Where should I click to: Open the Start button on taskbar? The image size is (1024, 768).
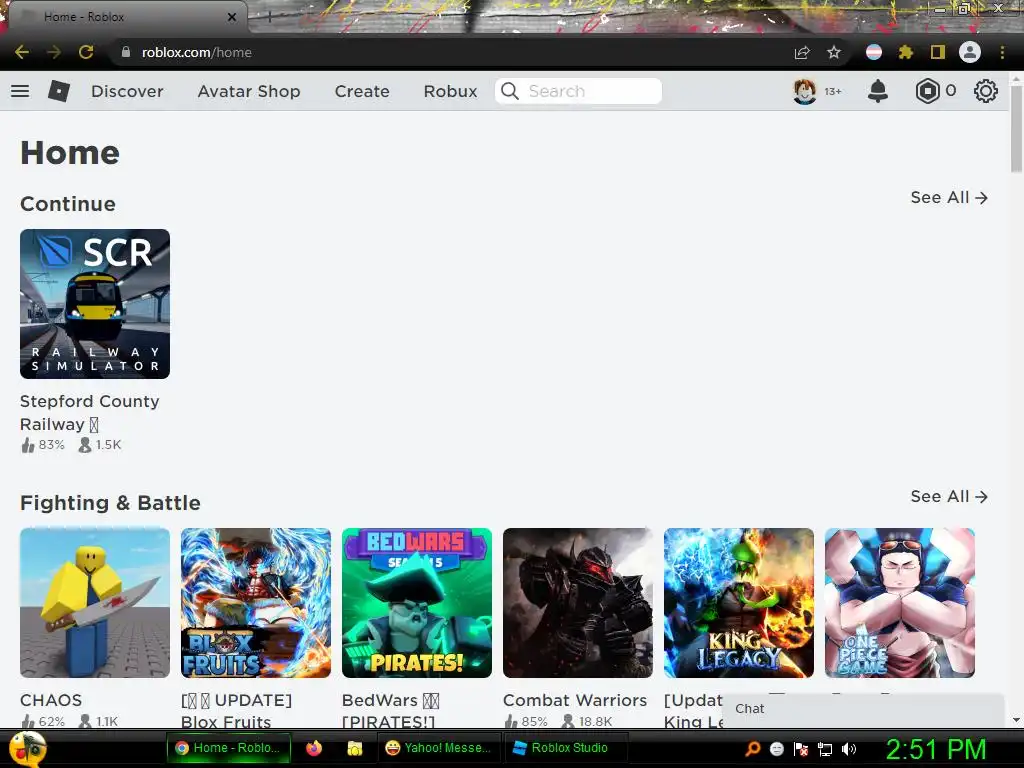pyautogui.click(x=28, y=749)
